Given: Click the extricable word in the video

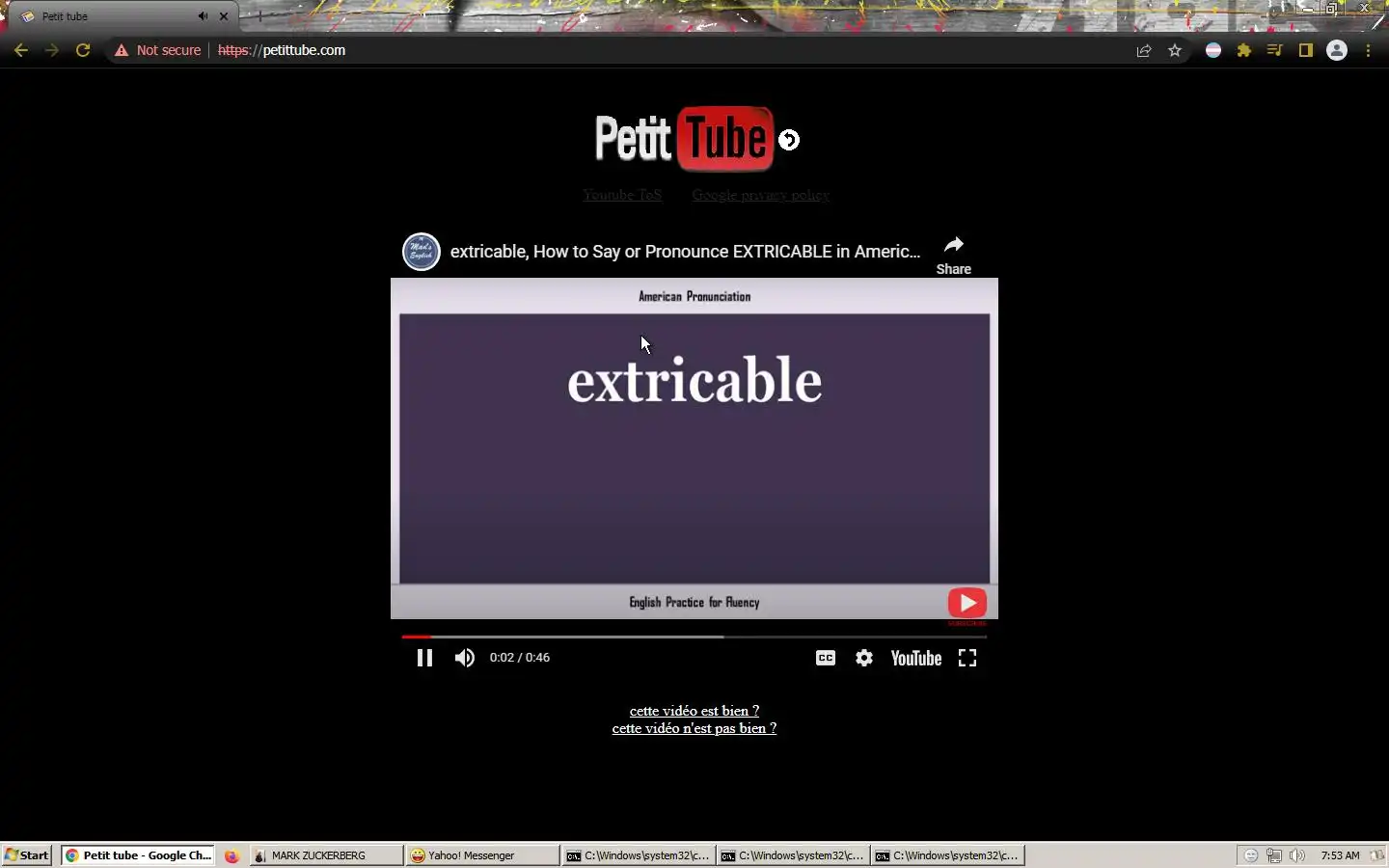Looking at the screenshot, I should [x=694, y=381].
